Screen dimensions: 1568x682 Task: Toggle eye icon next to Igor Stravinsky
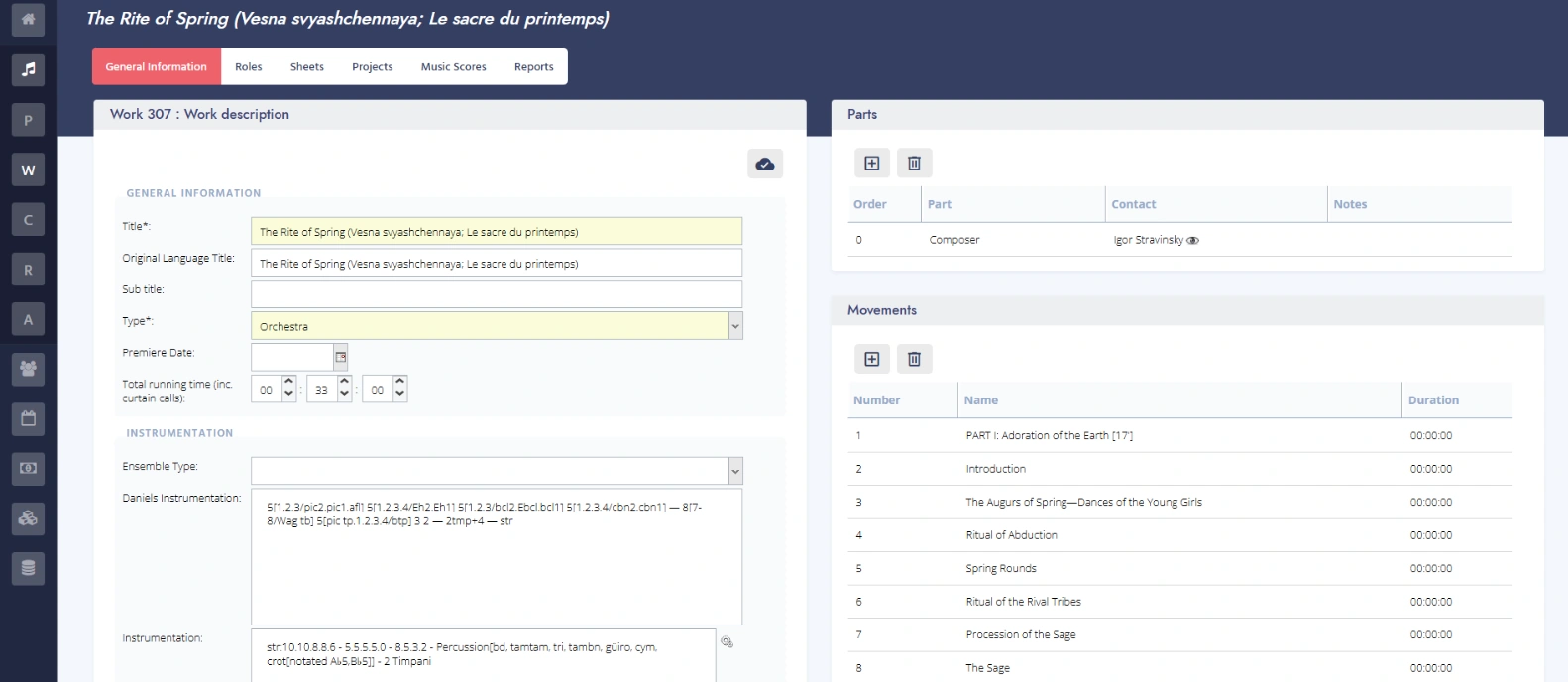tap(1192, 241)
